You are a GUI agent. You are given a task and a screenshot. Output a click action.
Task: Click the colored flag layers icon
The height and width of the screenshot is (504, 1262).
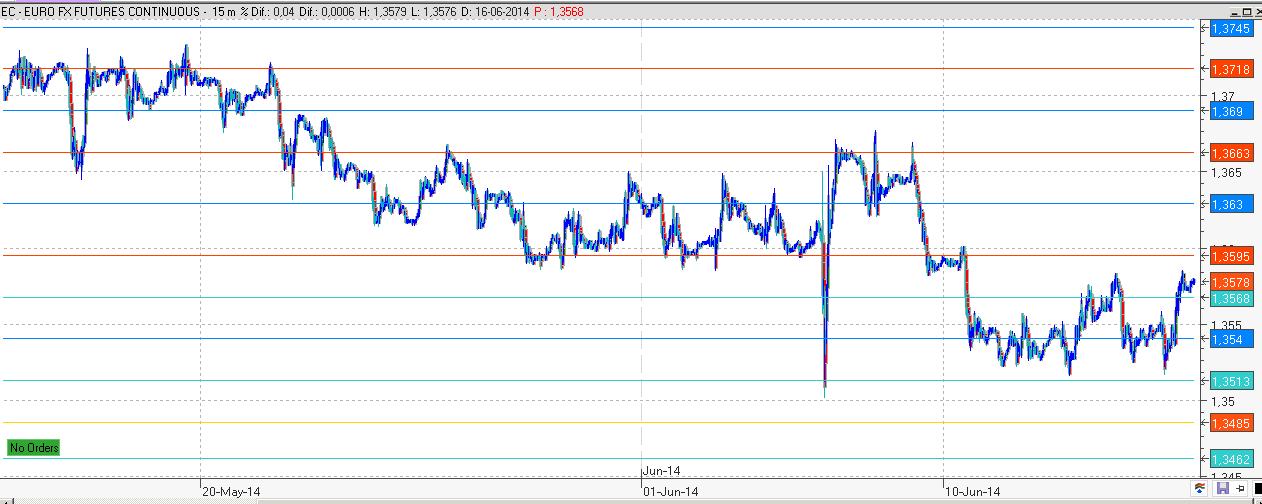tap(1199, 488)
